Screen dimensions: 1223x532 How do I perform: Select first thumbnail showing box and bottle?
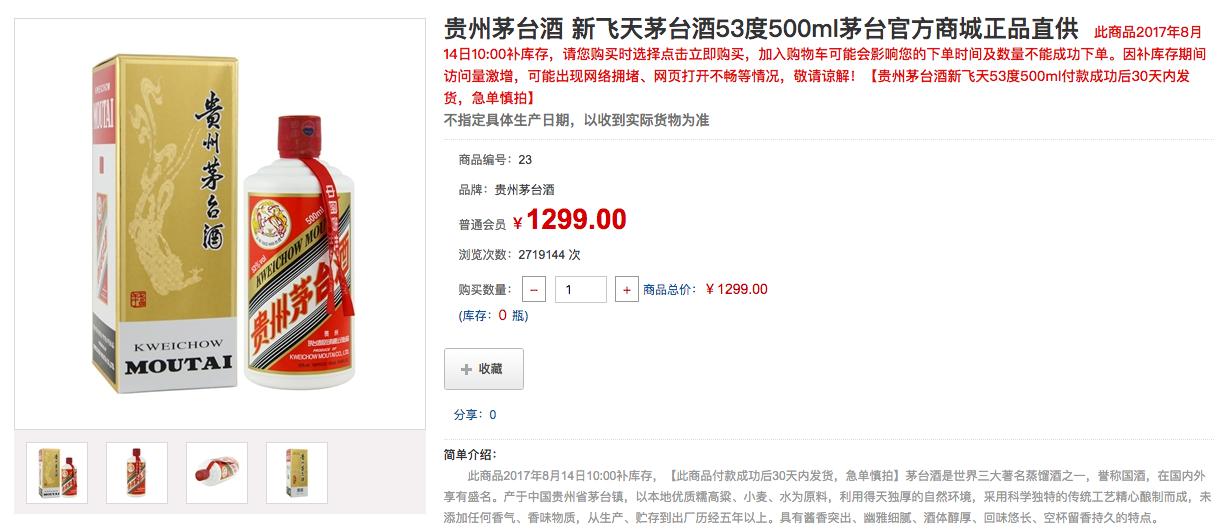pos(56,473)
